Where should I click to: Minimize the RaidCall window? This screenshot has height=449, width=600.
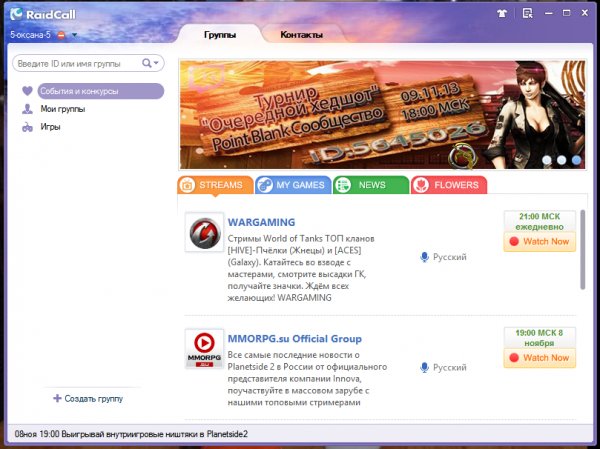click(549, 13)
